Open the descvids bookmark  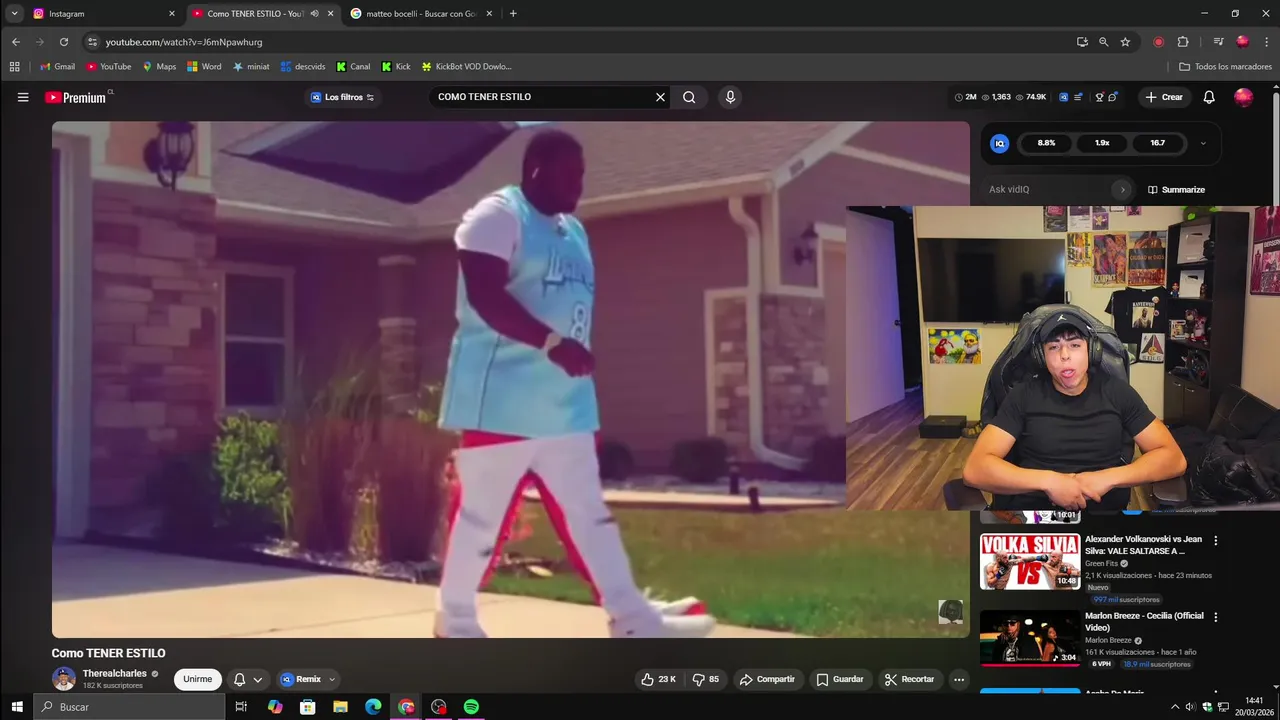(303, 67)
